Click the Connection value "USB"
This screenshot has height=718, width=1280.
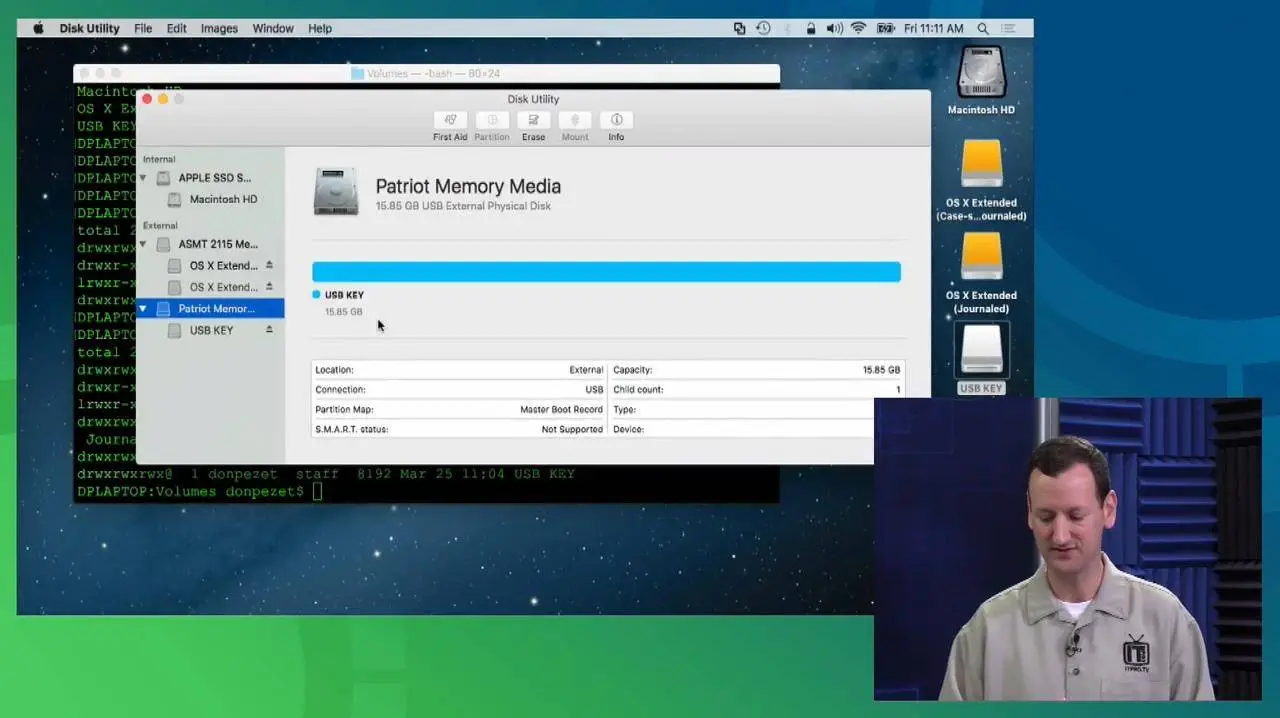(x=594, y=390)
